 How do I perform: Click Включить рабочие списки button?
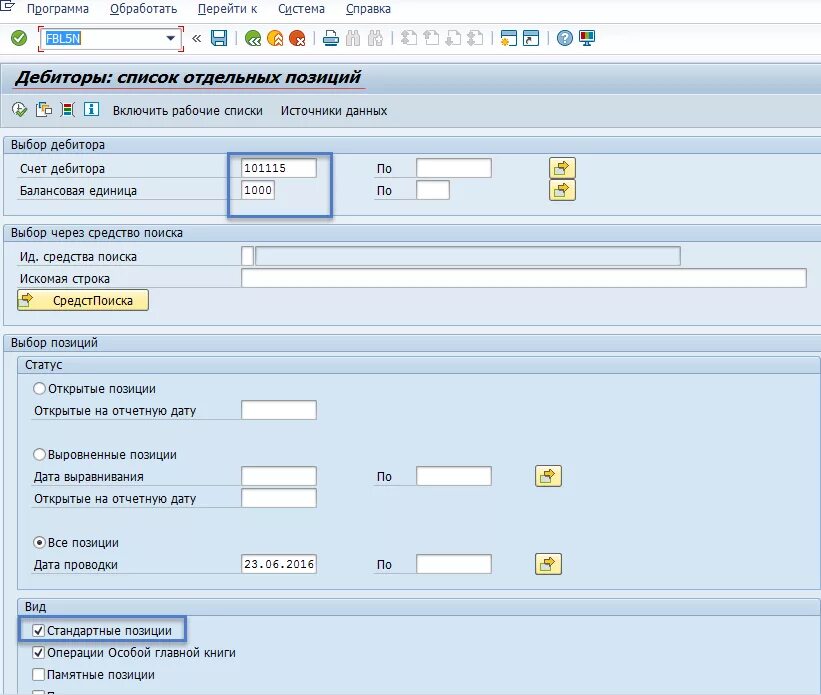point(187,111)
